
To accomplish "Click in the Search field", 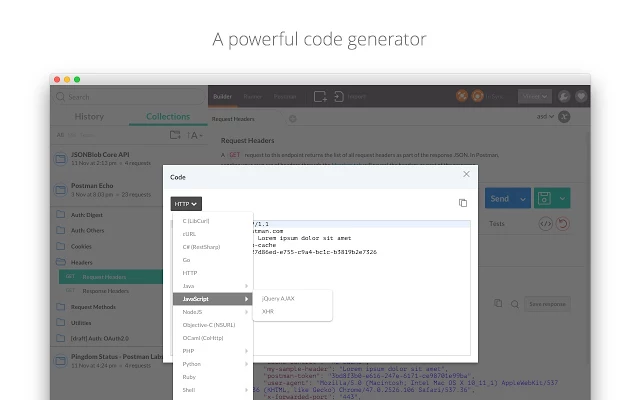I will coord(110,97).
